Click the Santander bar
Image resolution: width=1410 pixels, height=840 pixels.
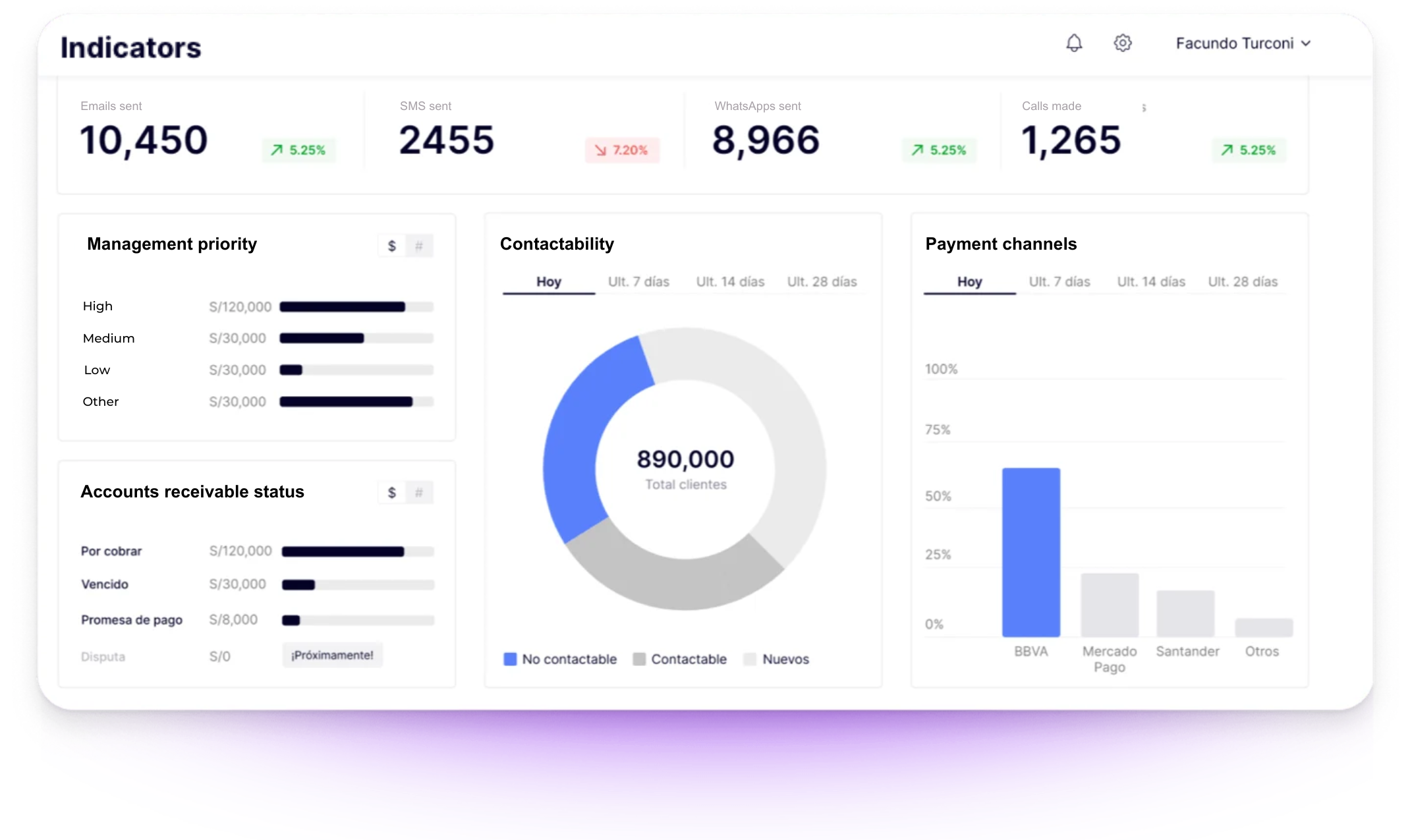pos(1185,613)
